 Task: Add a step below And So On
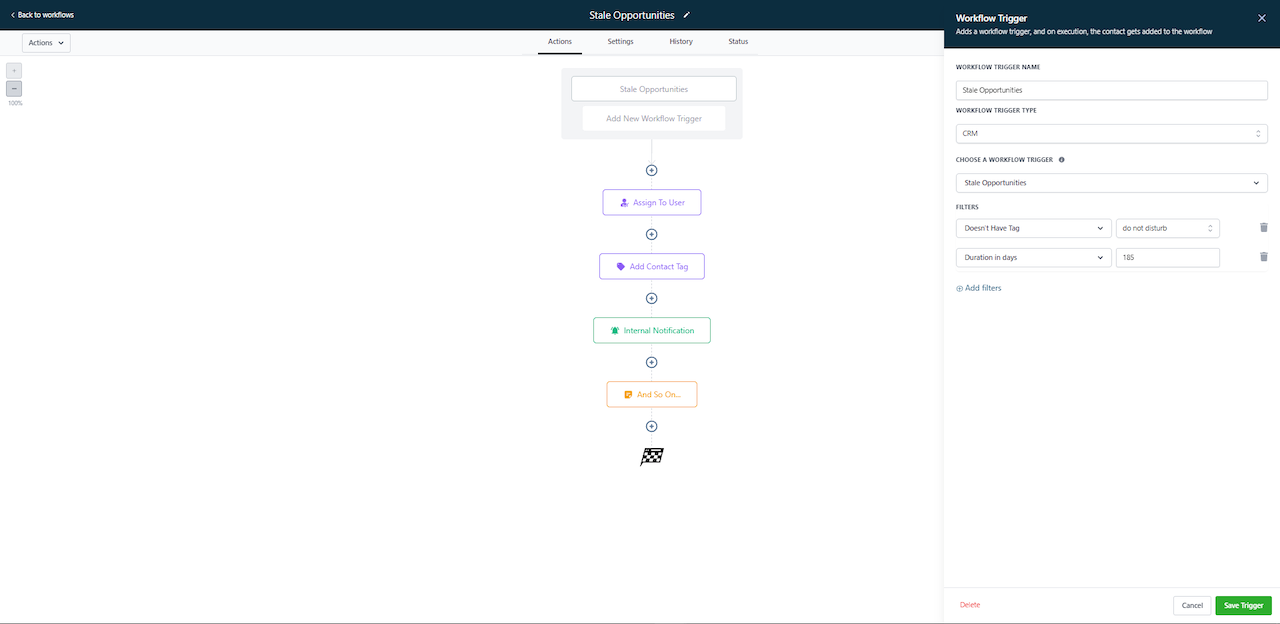[x=652, y=426]
